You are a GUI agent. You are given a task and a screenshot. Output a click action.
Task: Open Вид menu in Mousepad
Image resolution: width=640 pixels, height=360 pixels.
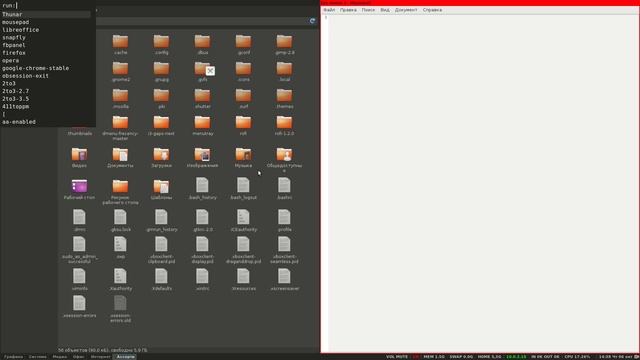point(385,10)
